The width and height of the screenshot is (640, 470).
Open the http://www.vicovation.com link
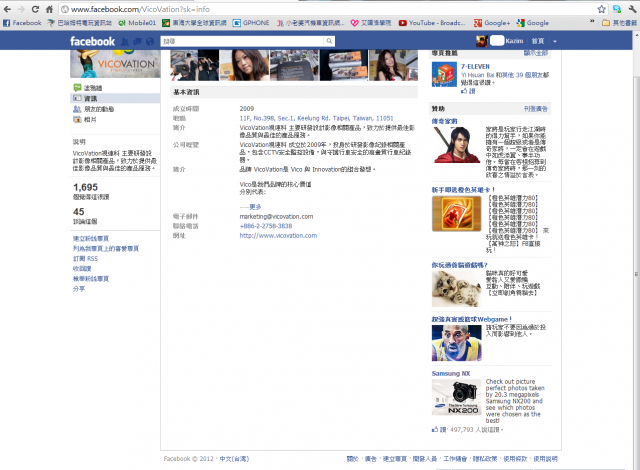point(278,236)
